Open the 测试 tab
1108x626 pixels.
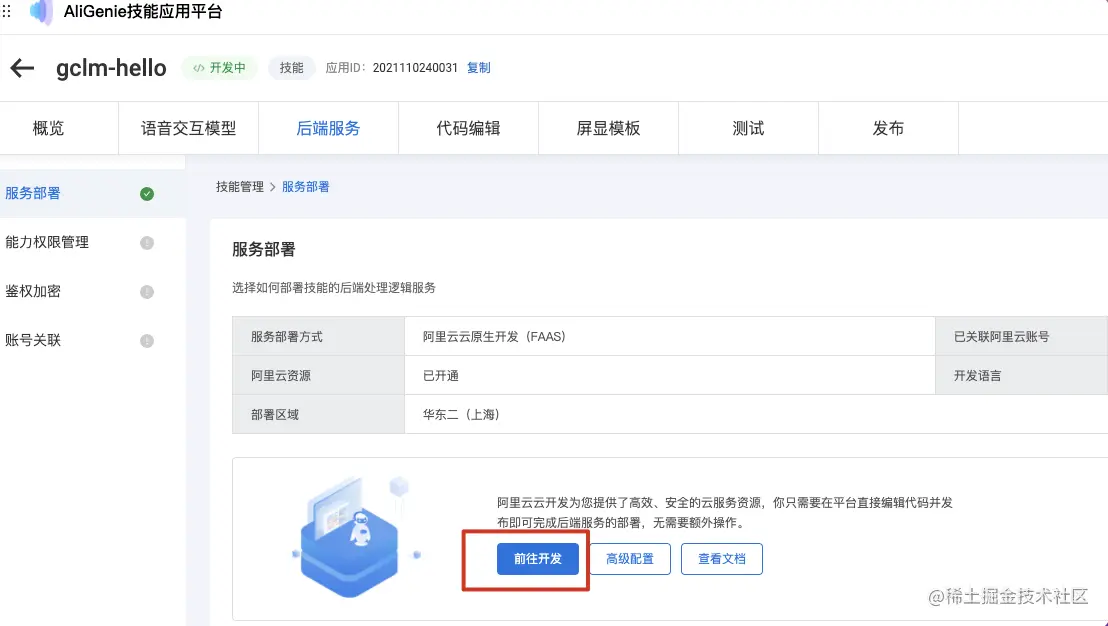coord(748,128)
